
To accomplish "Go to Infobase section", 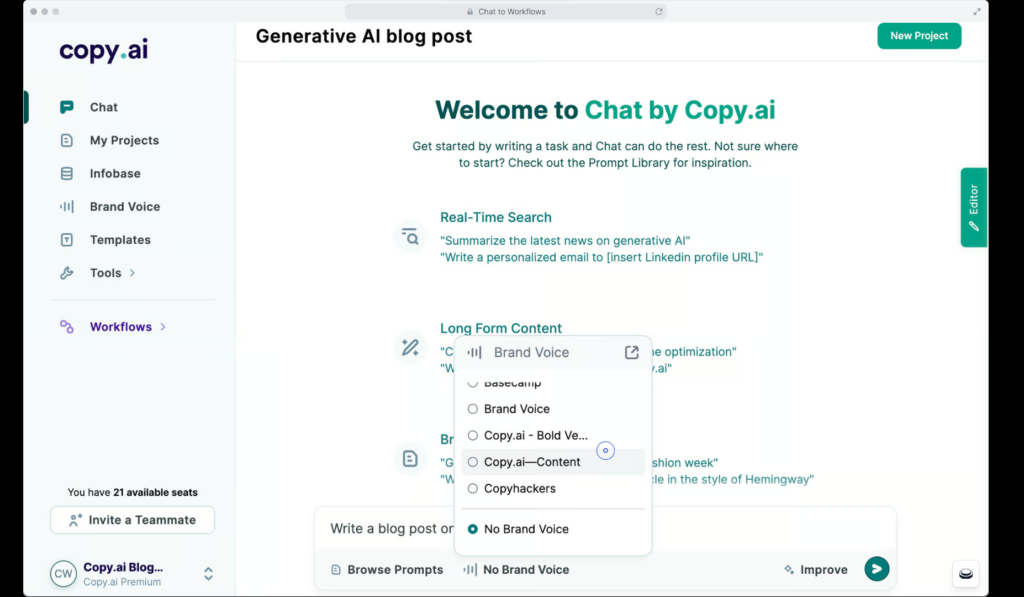I will click(x=115, y=174).
